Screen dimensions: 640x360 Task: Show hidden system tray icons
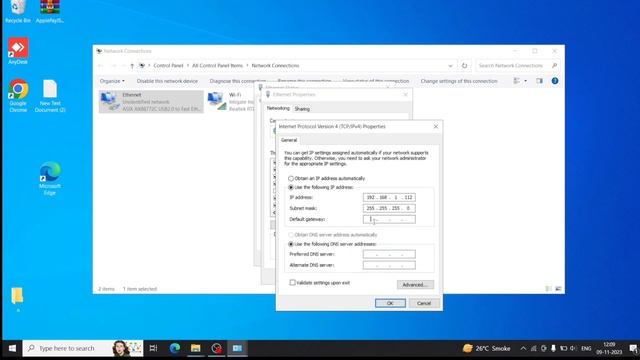(x=523, y=348)
